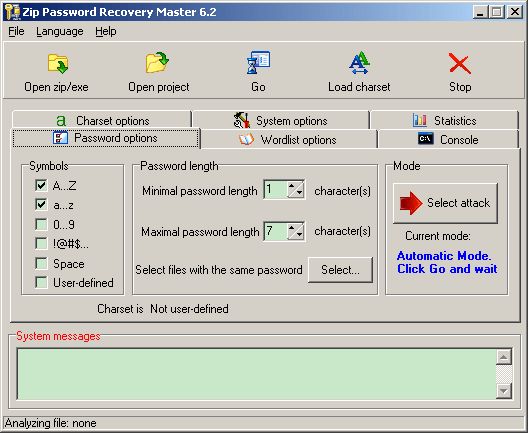Click Select... for files with same password
528x433 pixels.
tap(340, 270)
